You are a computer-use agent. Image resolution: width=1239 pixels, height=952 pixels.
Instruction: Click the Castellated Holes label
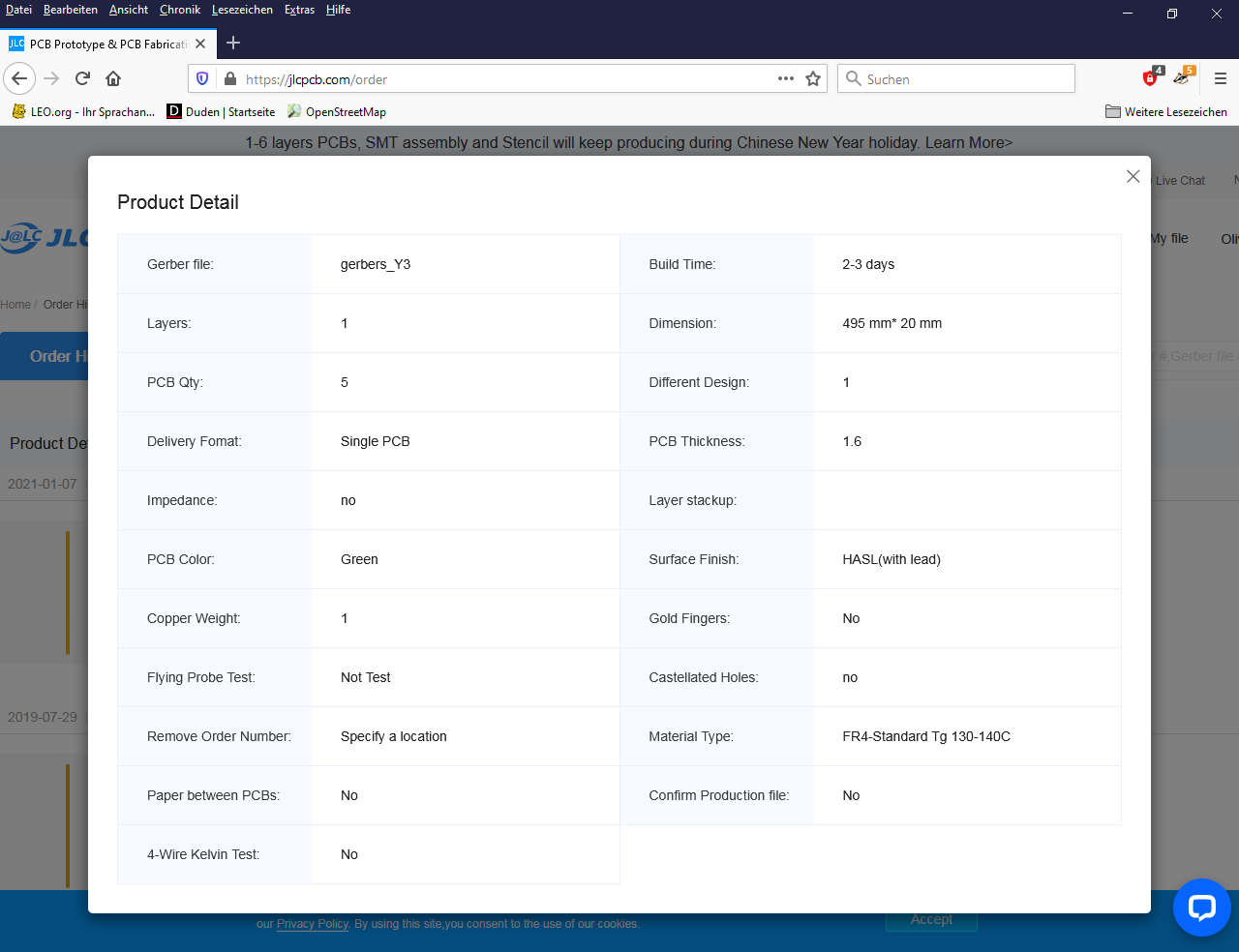point(704,677)
